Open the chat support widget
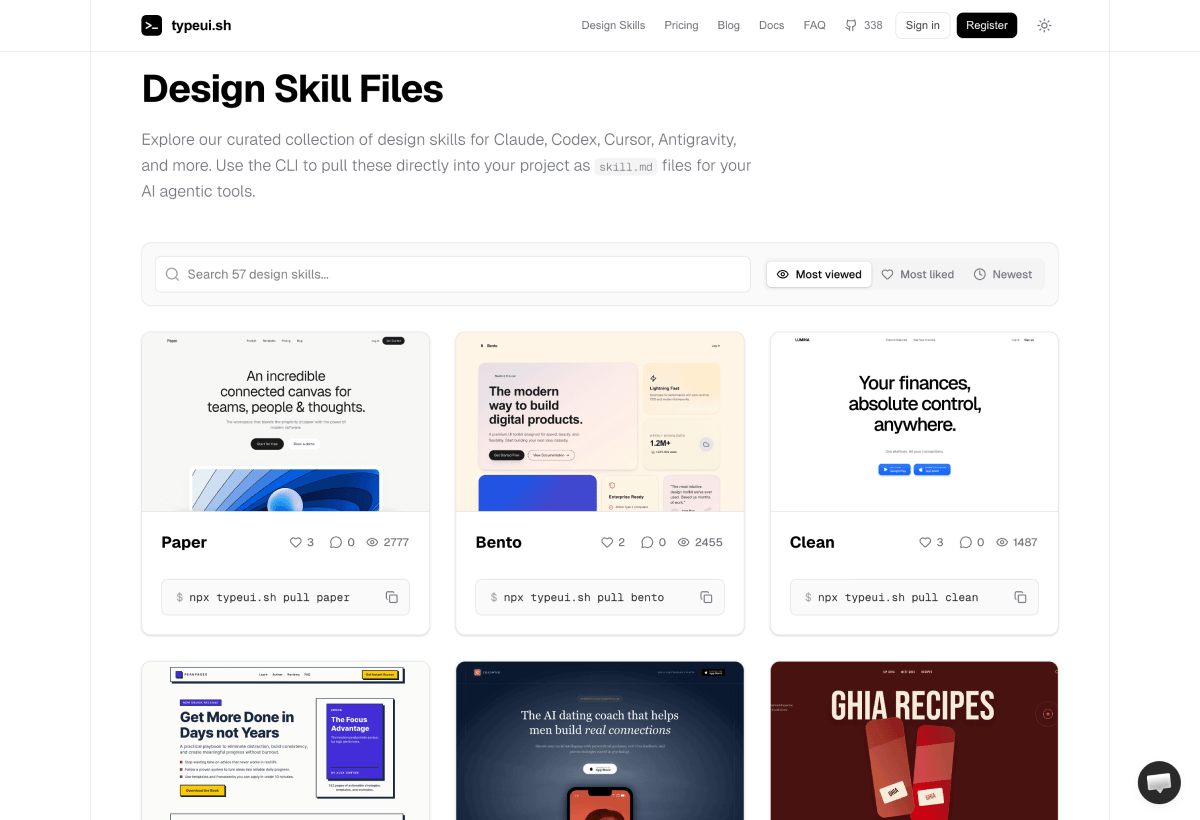Screen dimensions: 1200x820 [1159, 782]
